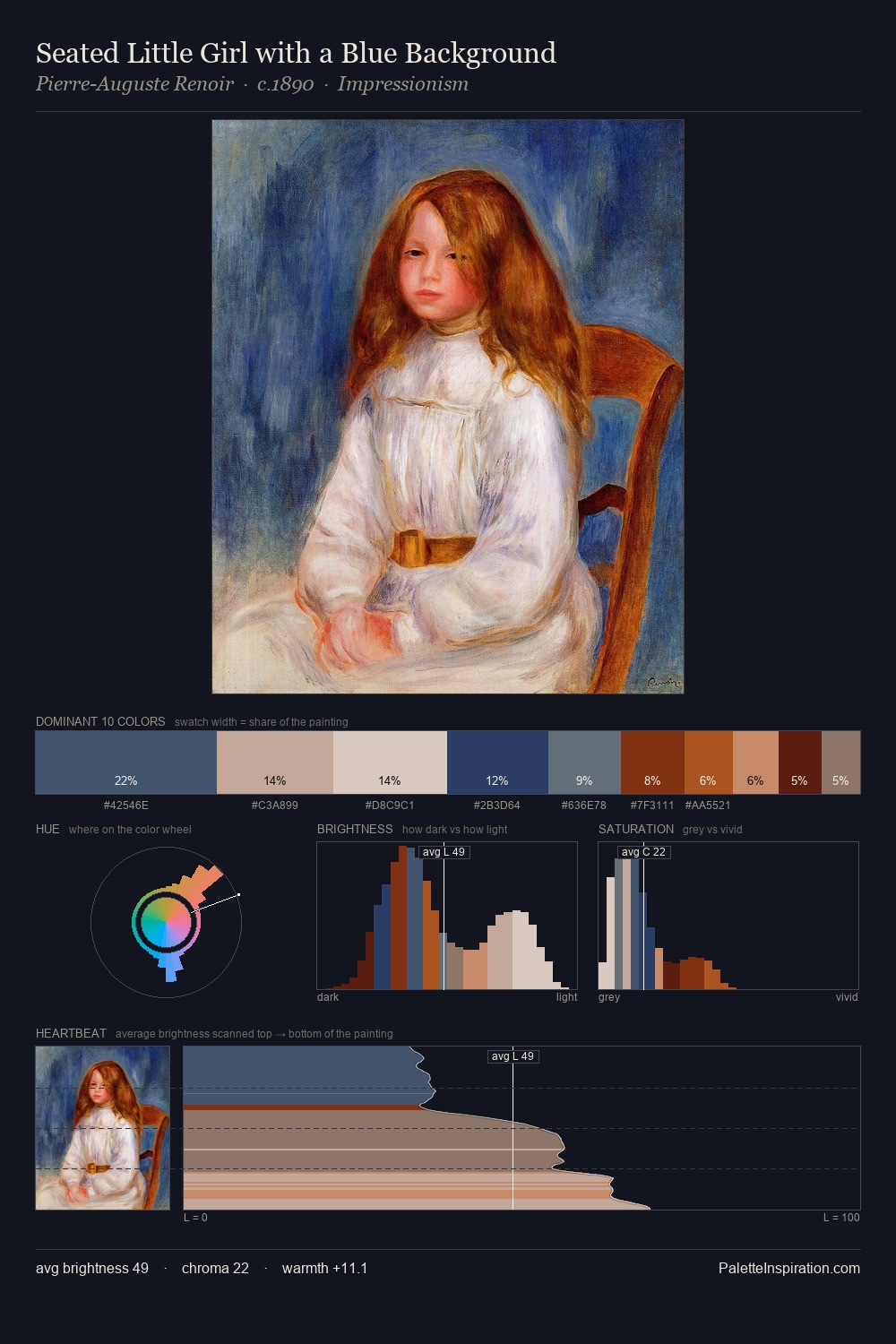
Task: Click the L = 0 axis label
Action: (195, 1218)
